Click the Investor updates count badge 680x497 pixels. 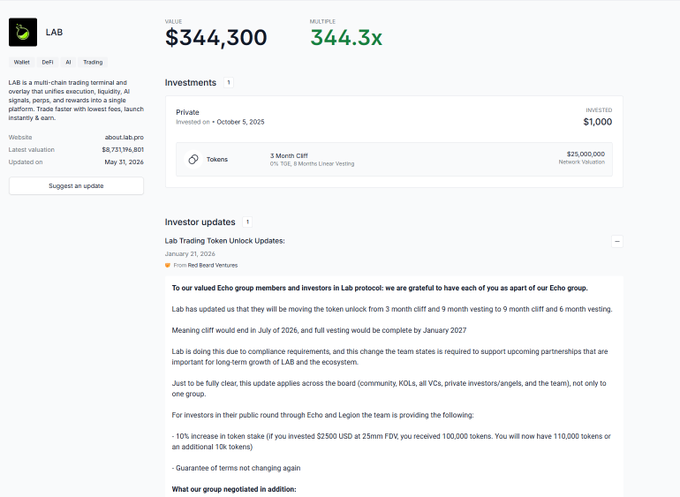coord(247,222)
